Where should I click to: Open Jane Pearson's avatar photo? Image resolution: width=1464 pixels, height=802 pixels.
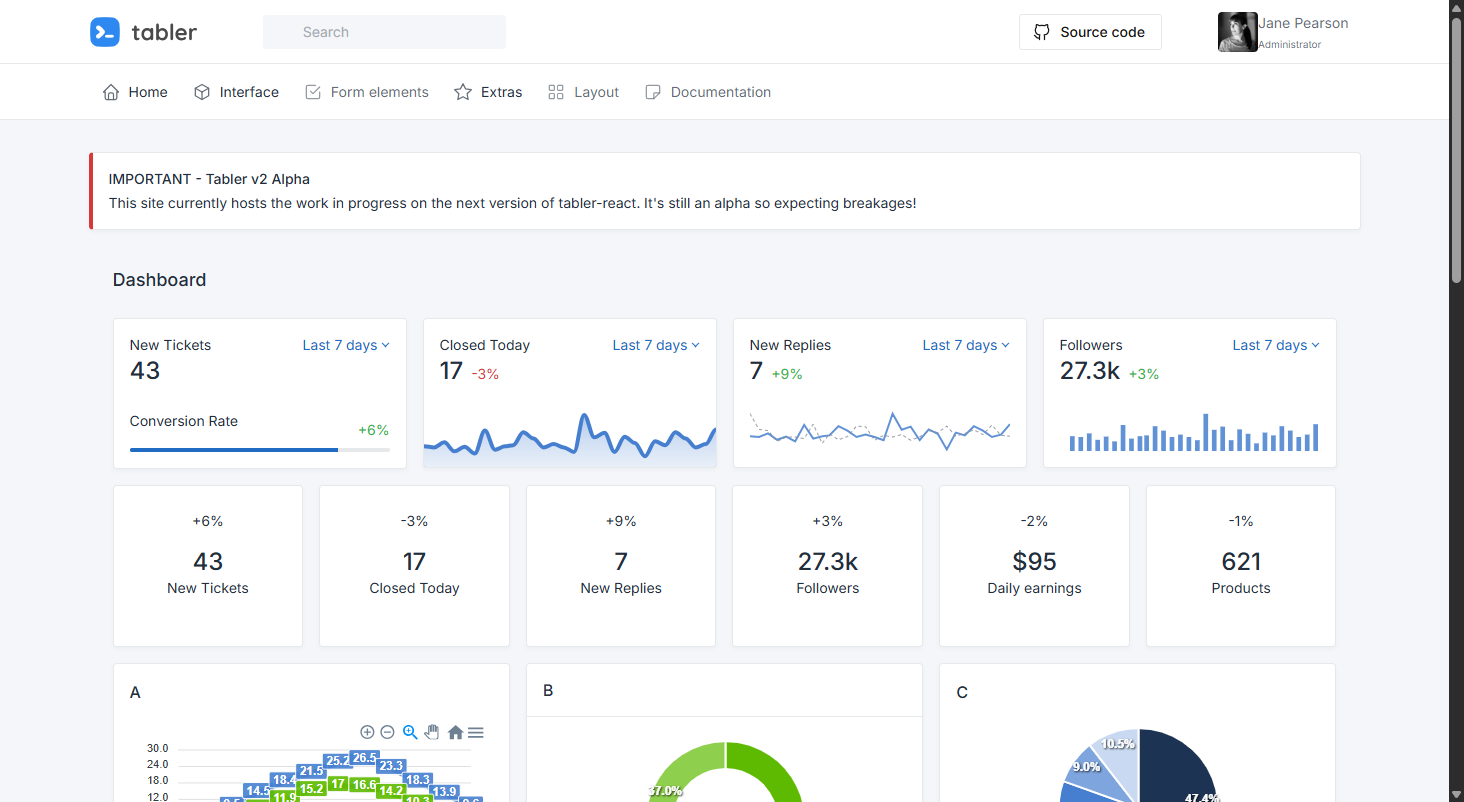pyautogui.click(x=1237, y=32)
